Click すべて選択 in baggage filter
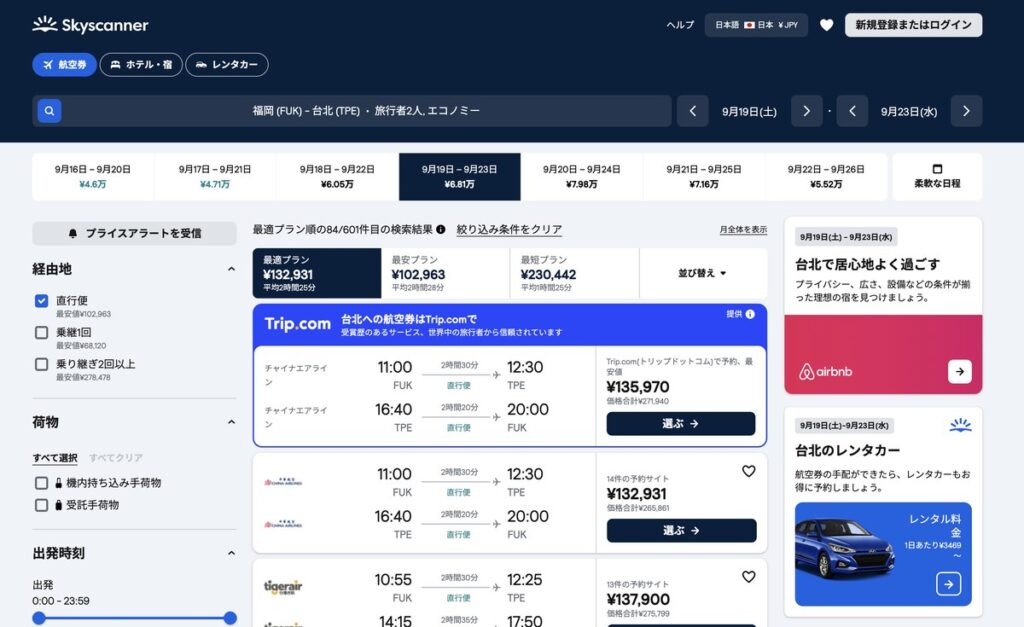This screenshot has width=1024, height=627. point(55,458)
